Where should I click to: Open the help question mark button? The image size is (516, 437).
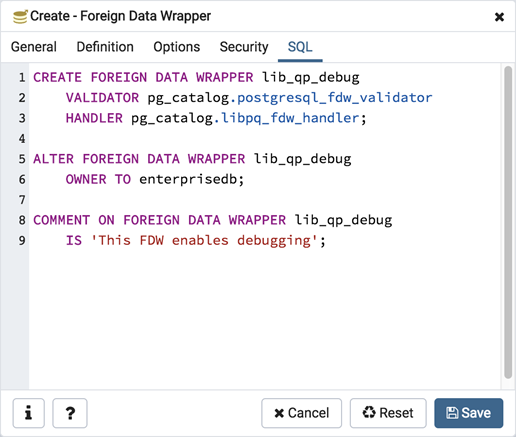point(70,413)
